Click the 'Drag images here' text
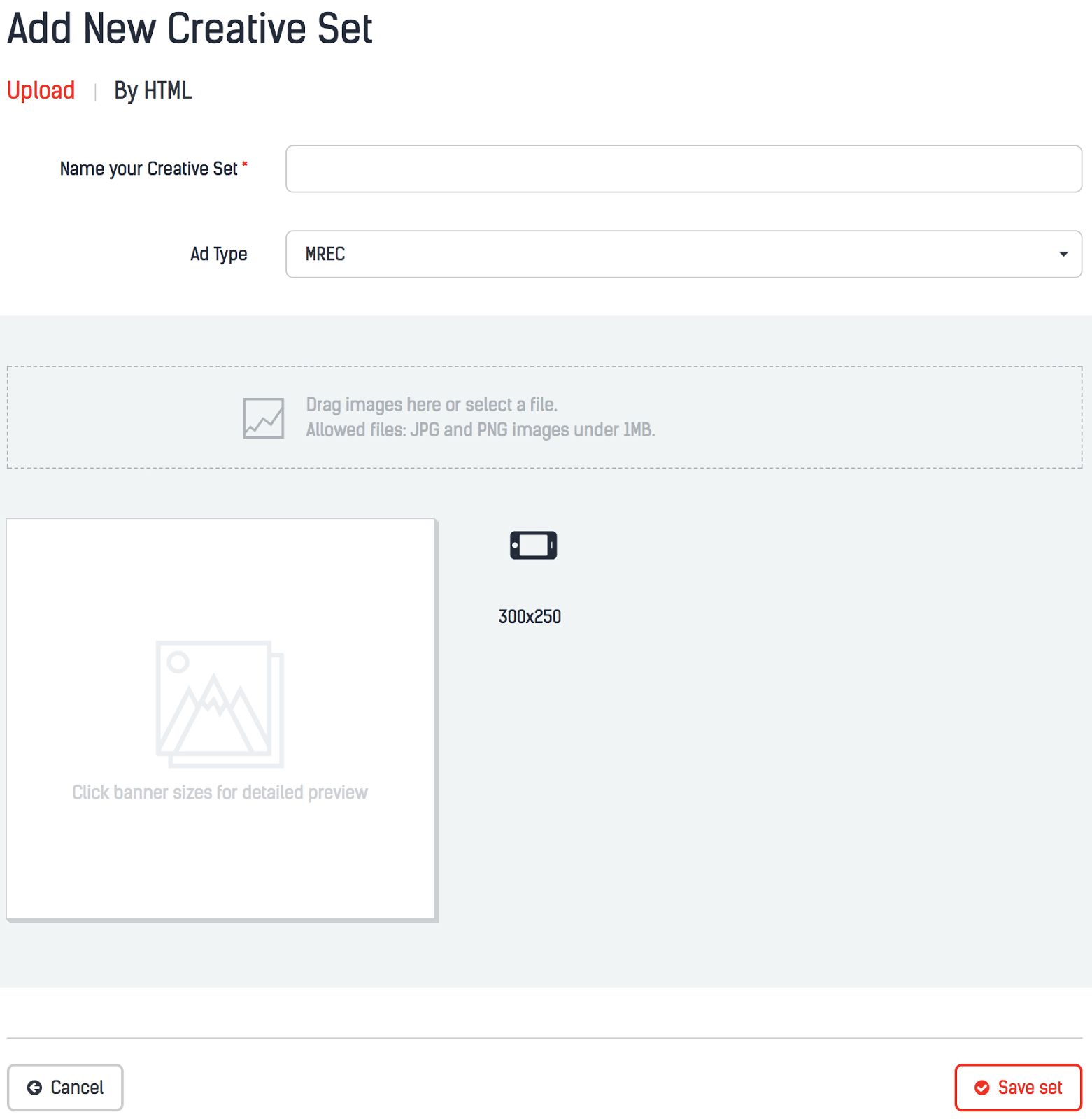This screenshot has height=1119, width=1092. pyautogui.click(x=431, y=405)
